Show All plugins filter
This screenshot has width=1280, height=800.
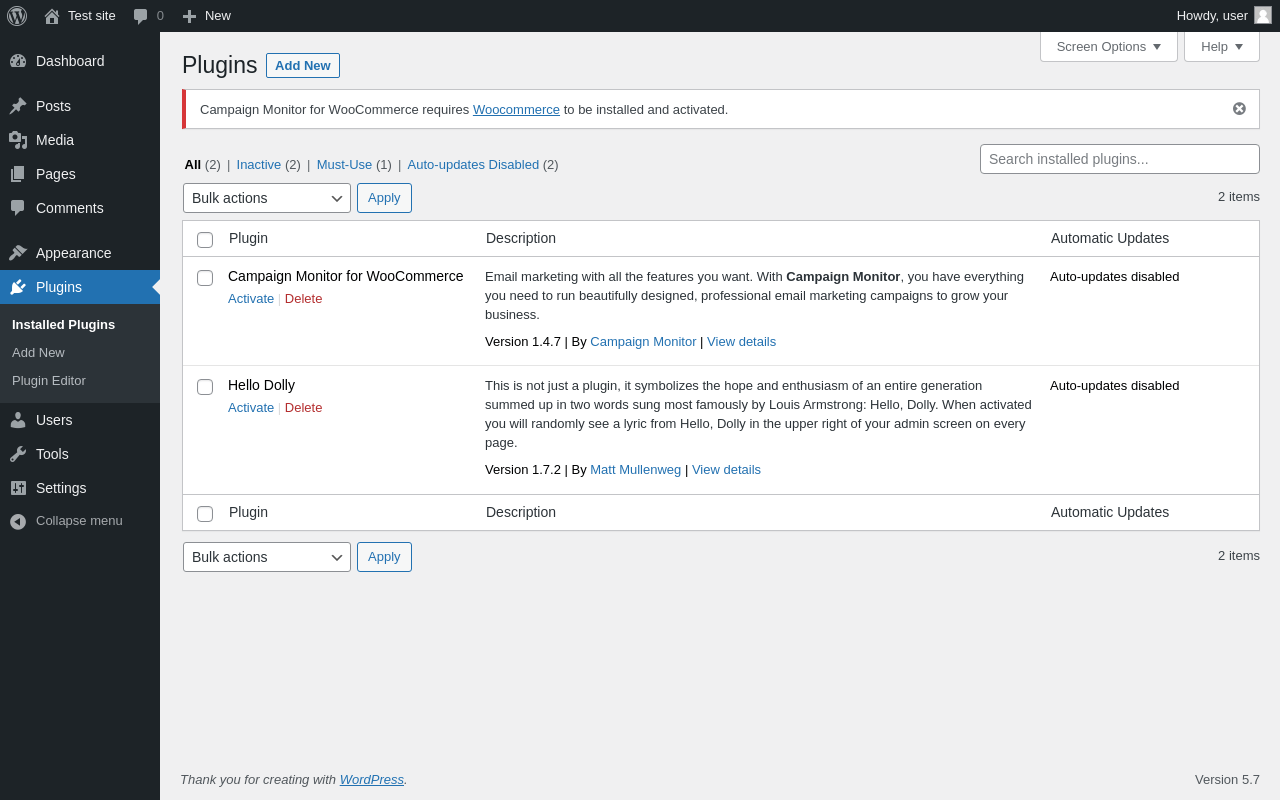[x=192, y=165]
